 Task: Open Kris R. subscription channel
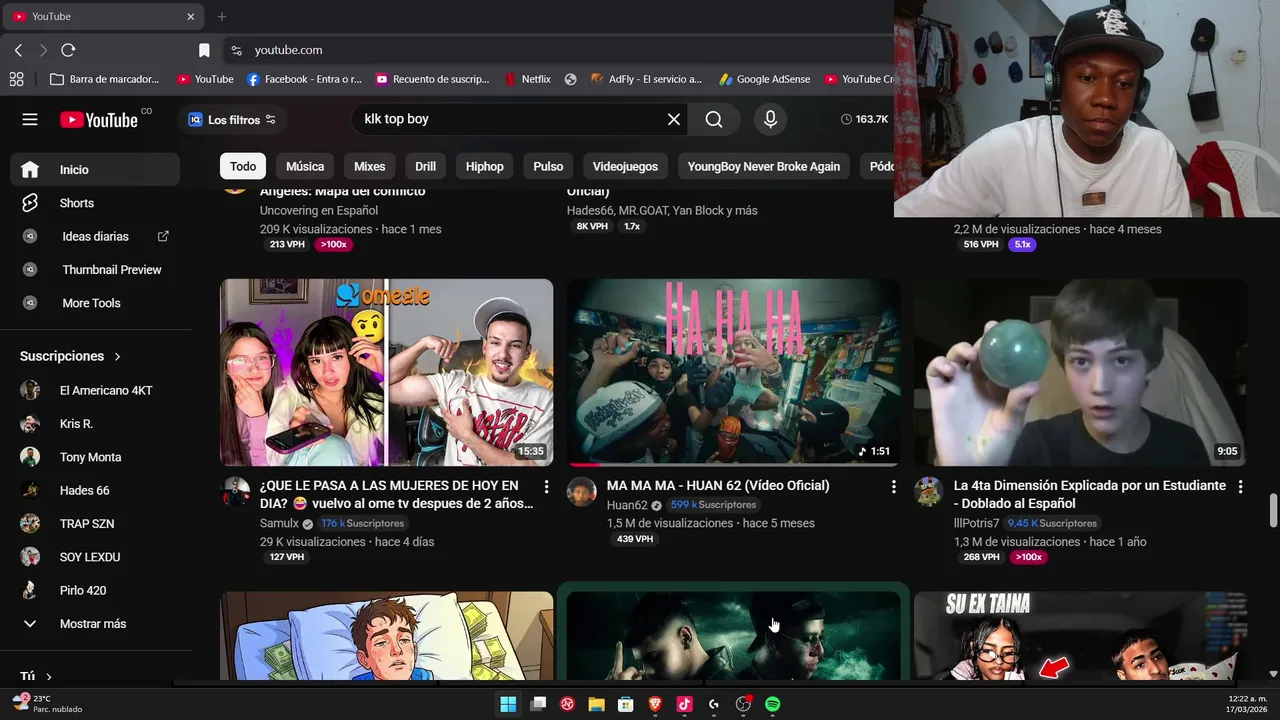coord(95,424)
